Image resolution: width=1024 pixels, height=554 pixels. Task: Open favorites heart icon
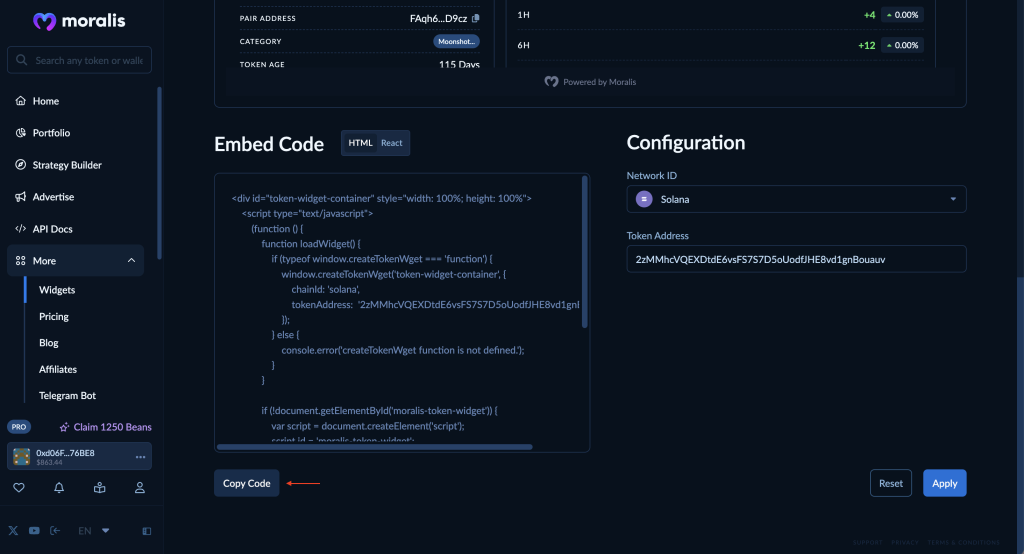pos(19,487)
